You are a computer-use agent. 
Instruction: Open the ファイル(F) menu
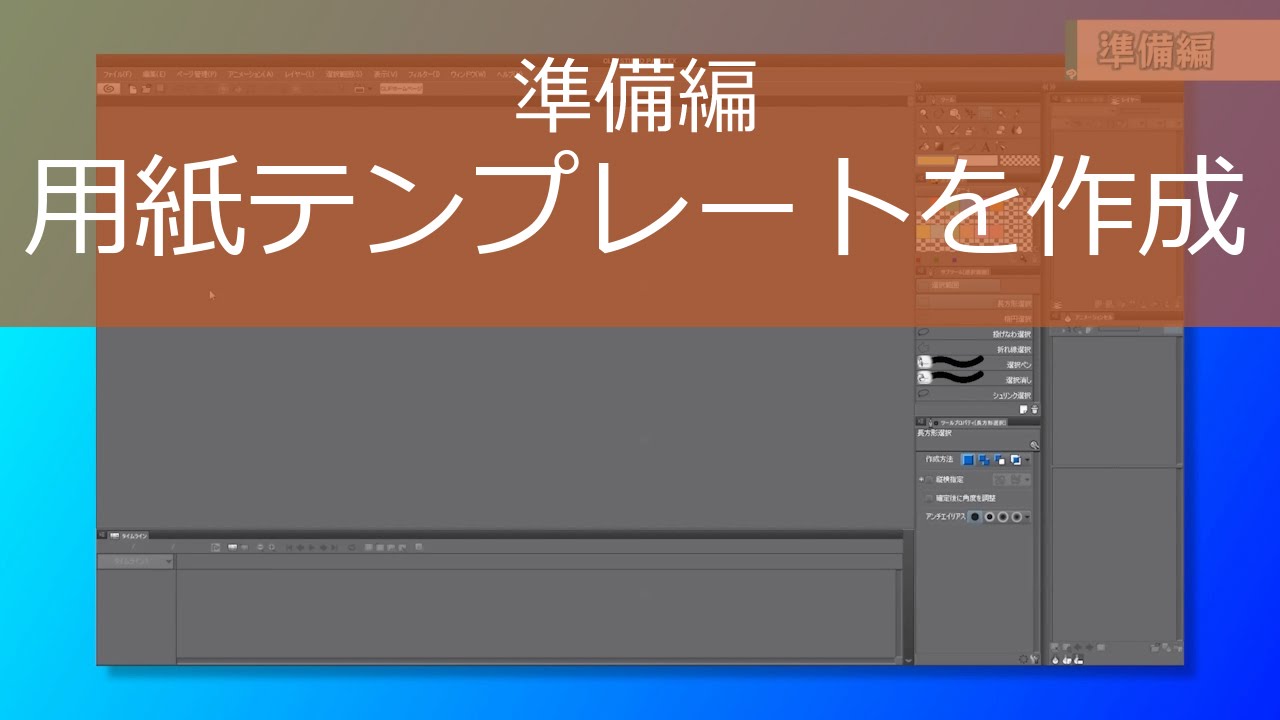pyautogui.click(x=117, y=74)
